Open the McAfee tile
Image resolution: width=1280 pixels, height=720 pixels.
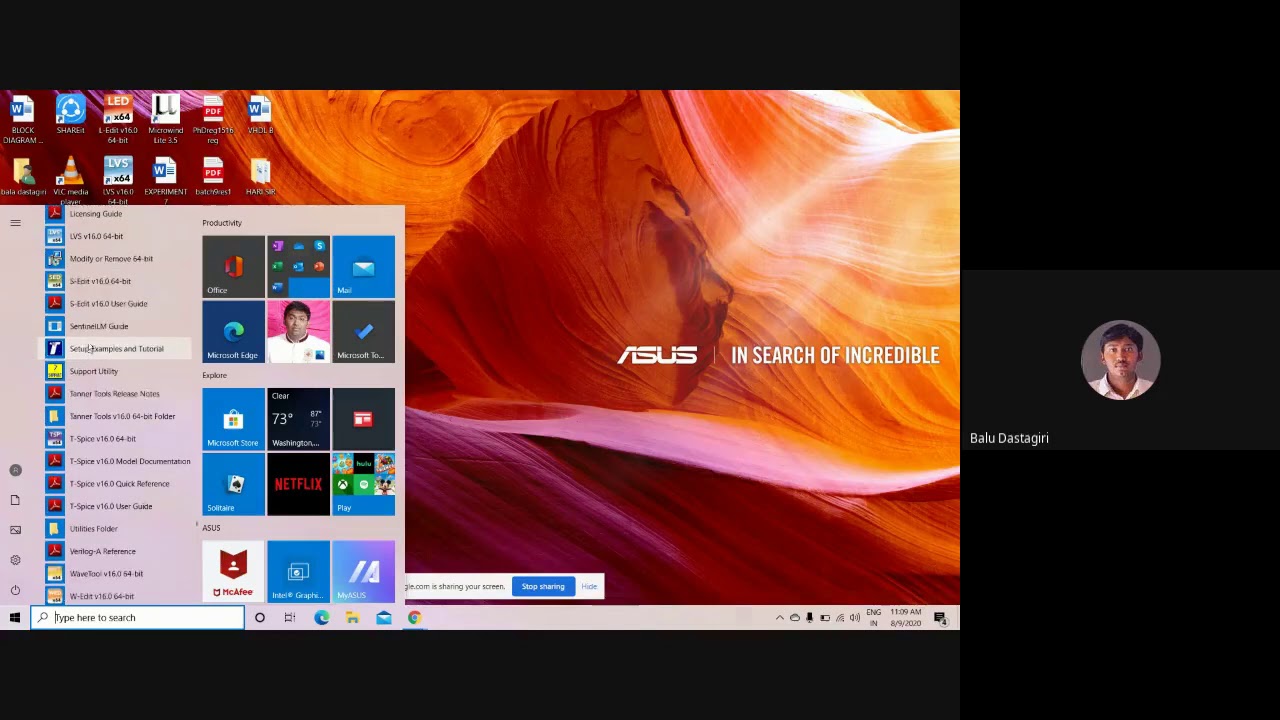233,571
